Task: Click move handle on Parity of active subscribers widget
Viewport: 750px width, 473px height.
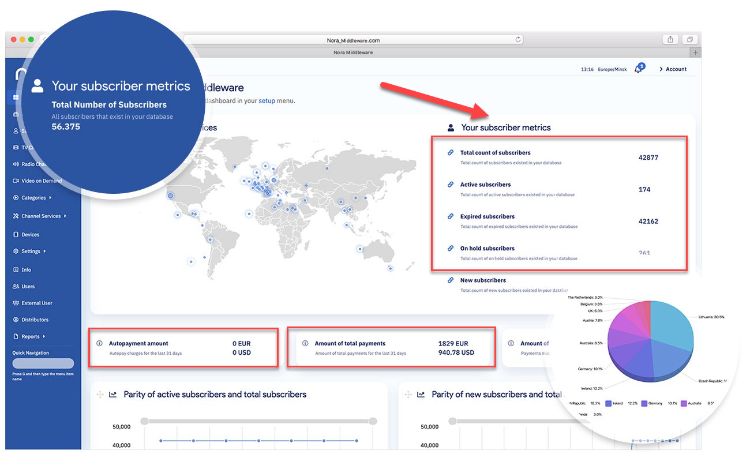Action: point(100,395)
